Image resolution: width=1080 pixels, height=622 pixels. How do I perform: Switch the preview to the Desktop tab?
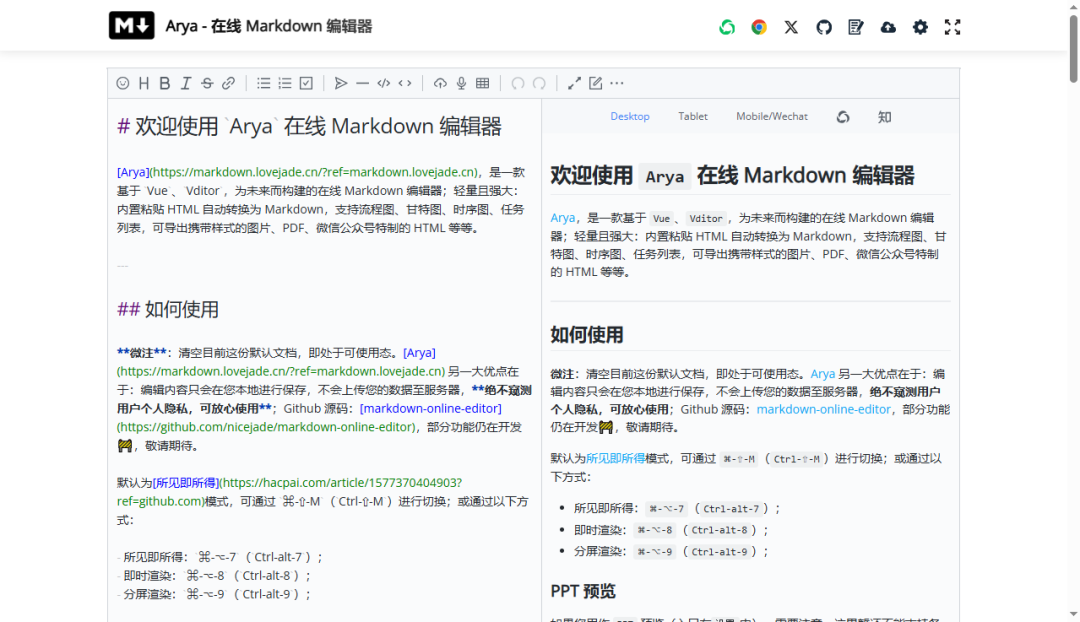[630, 116]
